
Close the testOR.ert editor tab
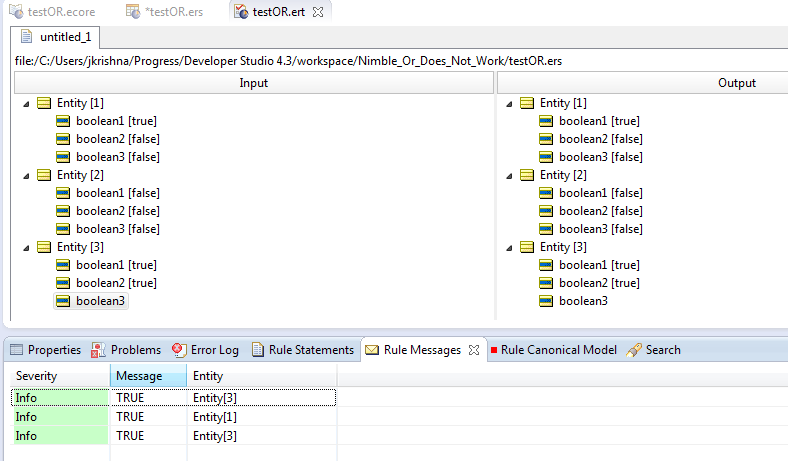pyautogui.click(x=318, y=12)
